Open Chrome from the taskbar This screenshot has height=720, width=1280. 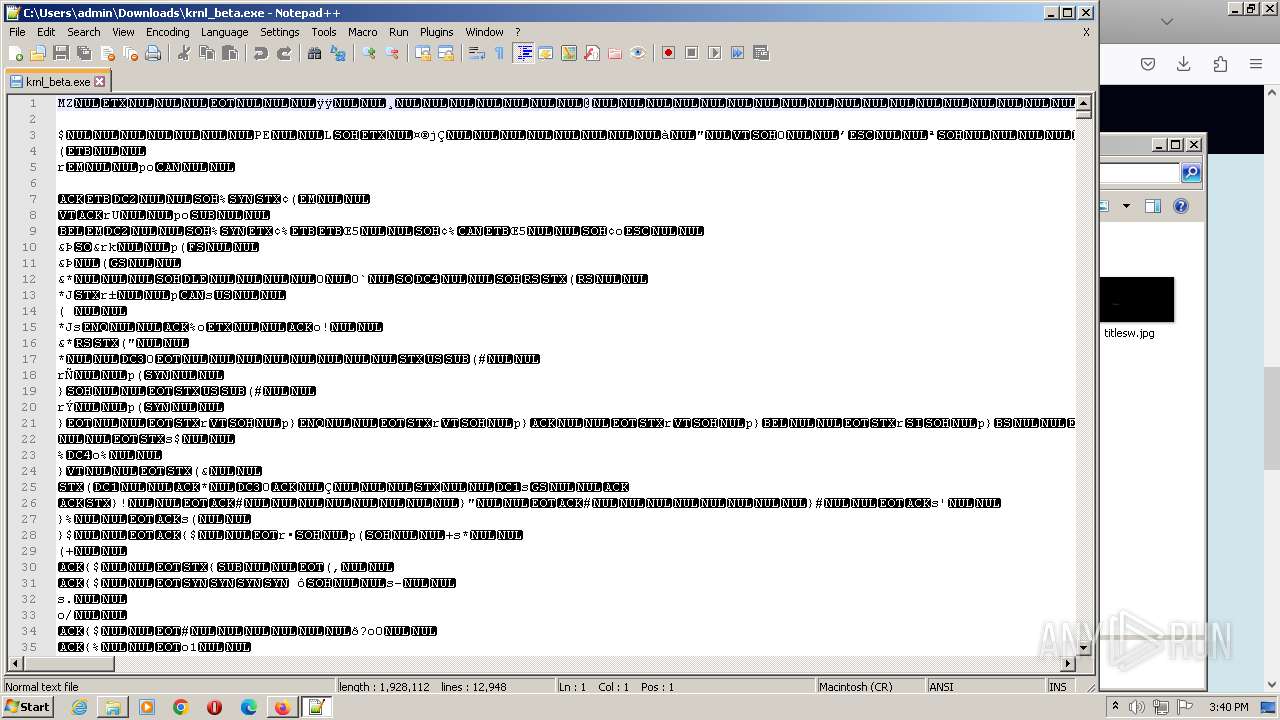[x=180, y=707]
